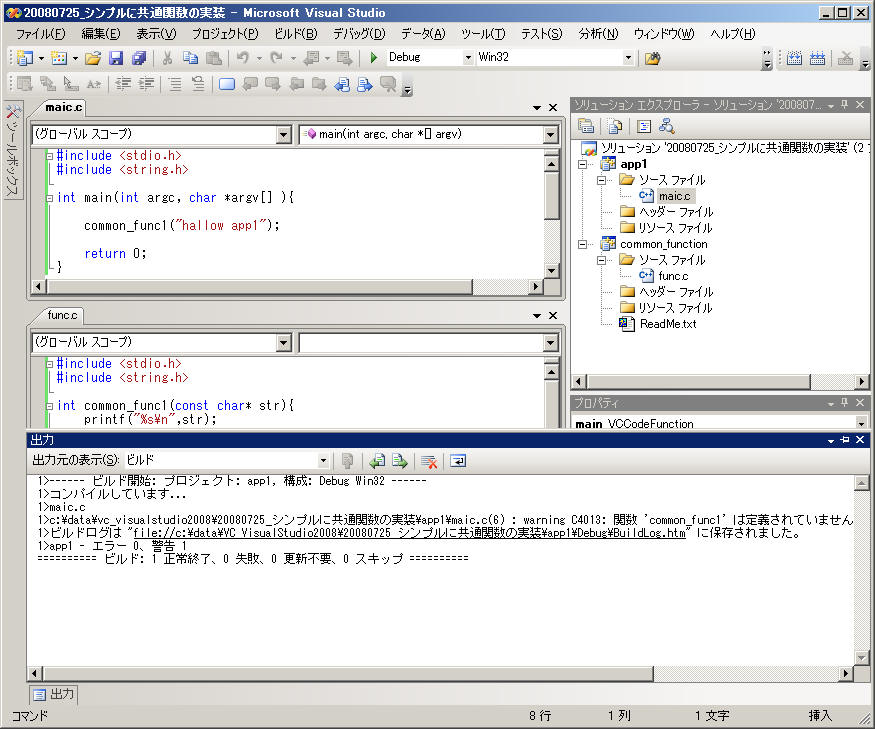This screenshot has width=875, height=729.
Task: Click the Open File folder icon
Action: [92, 58]
